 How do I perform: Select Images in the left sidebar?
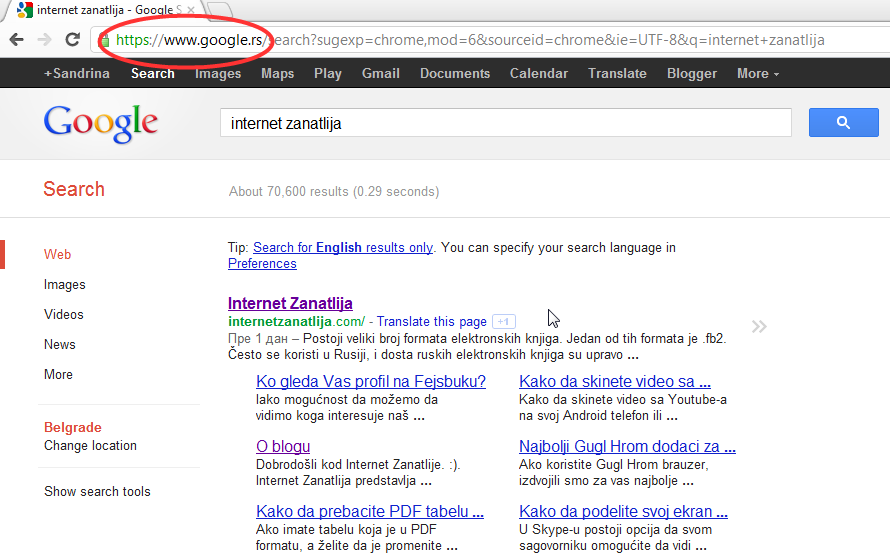tap(65, 285)
